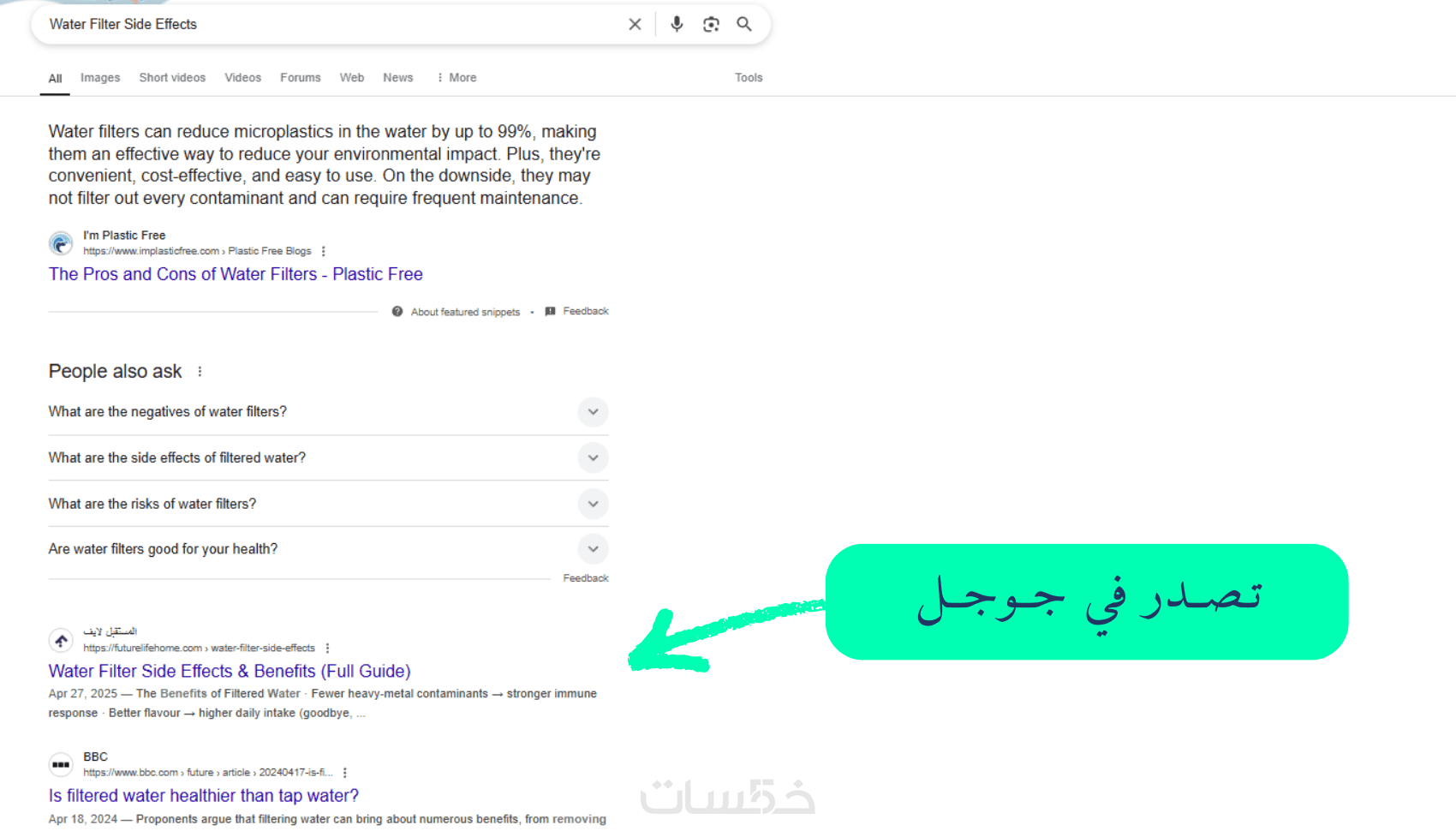This screenshot has width=1456, height=831.
Task: Select the All results tab
Action: pyautogui.click(x=55, y=78)
